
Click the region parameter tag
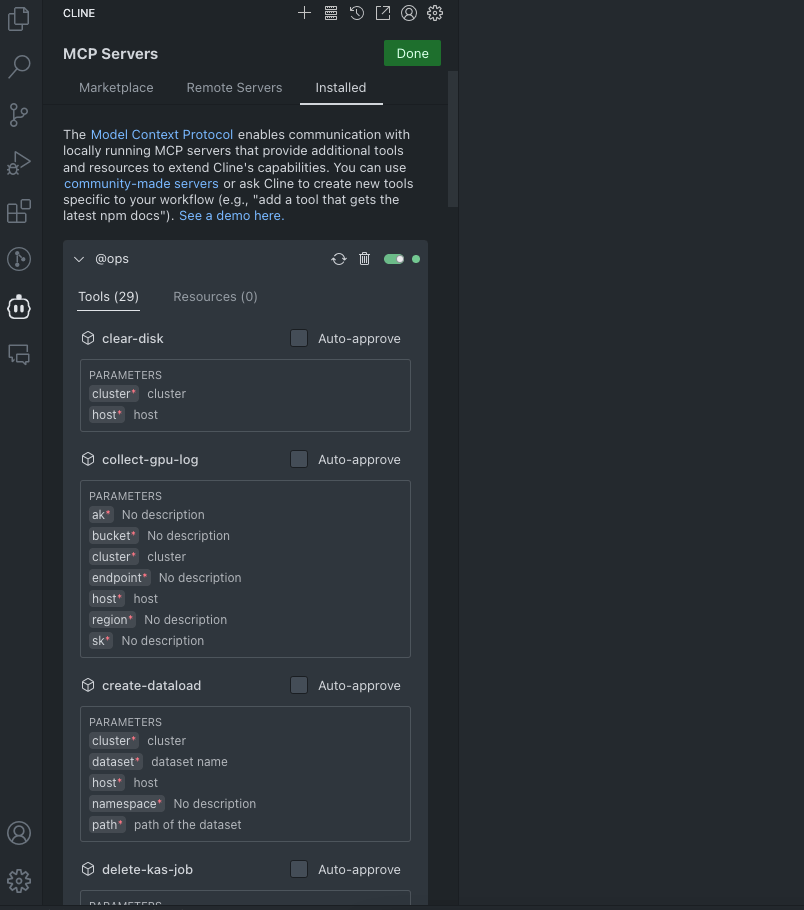113,619
